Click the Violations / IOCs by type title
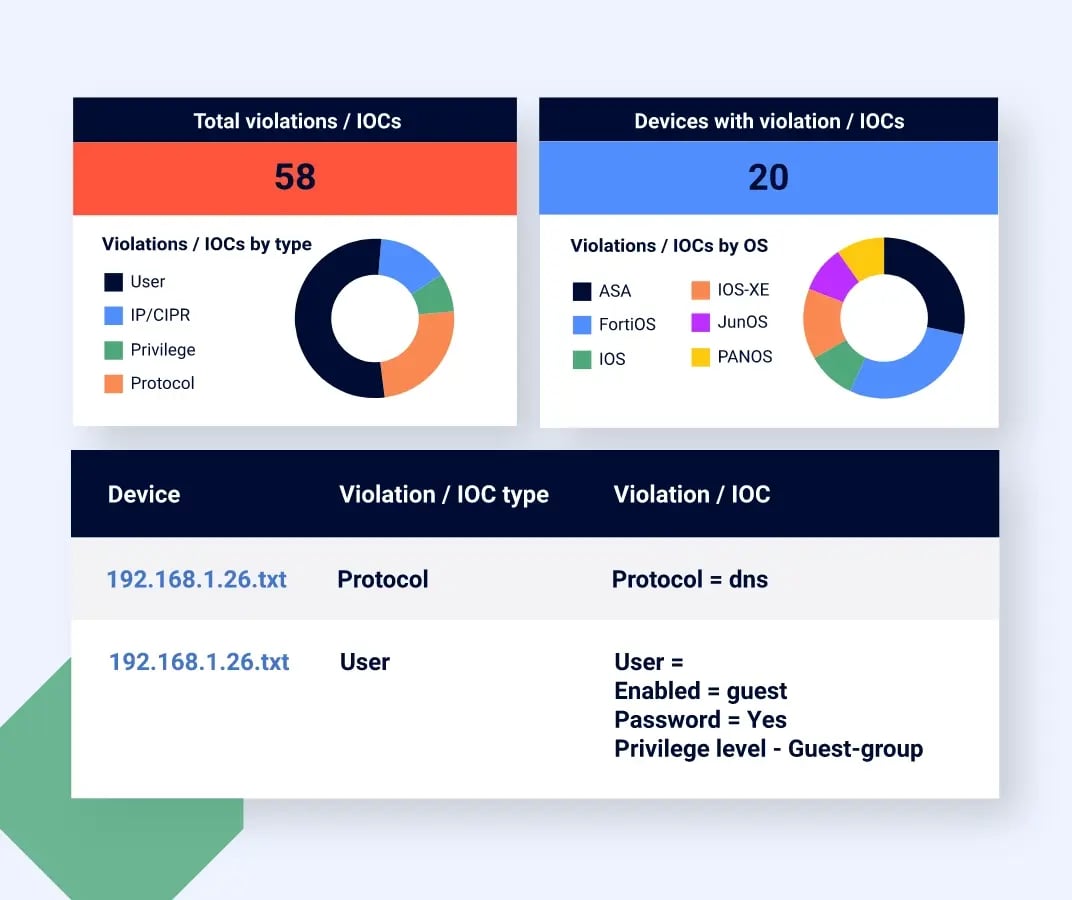This screenshot has height=900, width=1072. [x=206, y=244]
